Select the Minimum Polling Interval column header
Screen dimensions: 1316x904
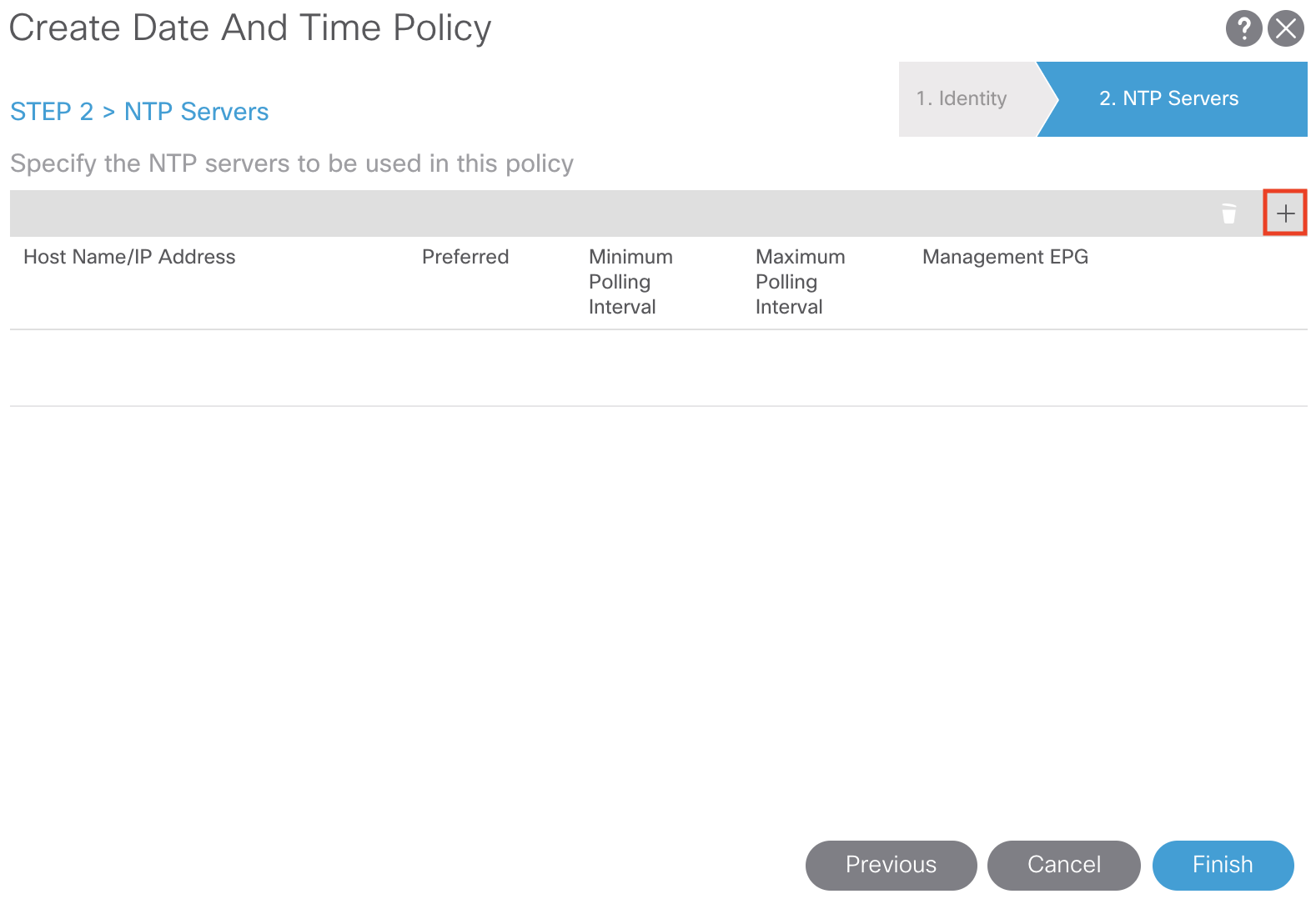click(630, 282)
